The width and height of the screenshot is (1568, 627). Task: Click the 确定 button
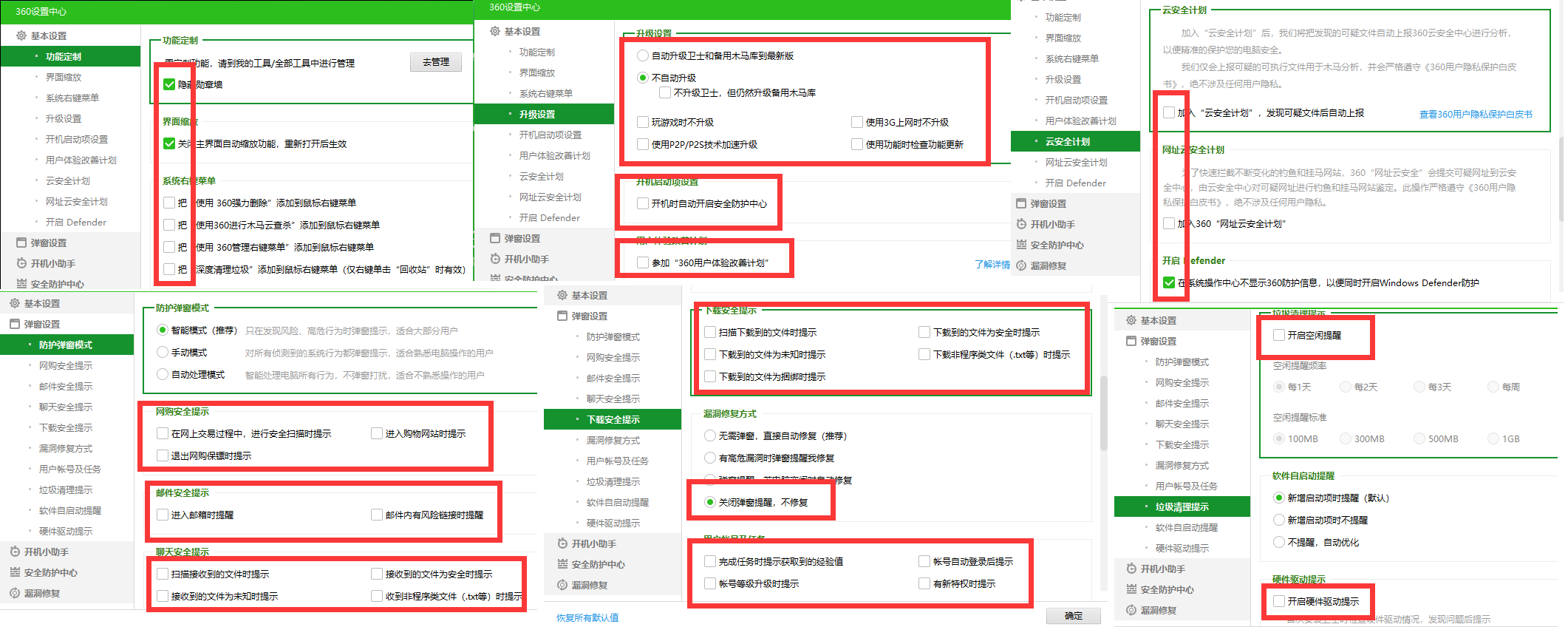tap(1073, 615)
